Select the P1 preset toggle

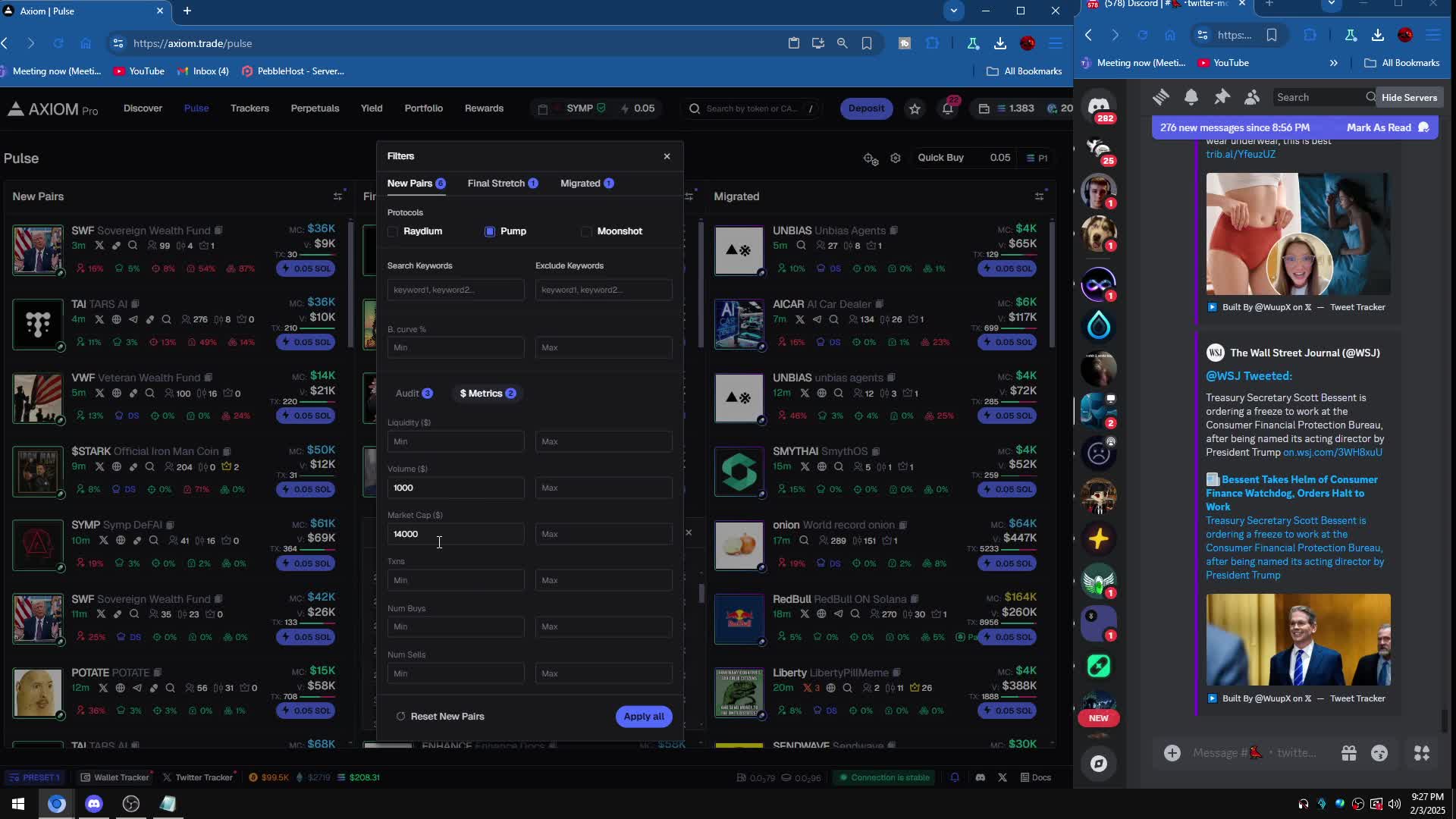pyautogui.click(x=1037, y=158)
